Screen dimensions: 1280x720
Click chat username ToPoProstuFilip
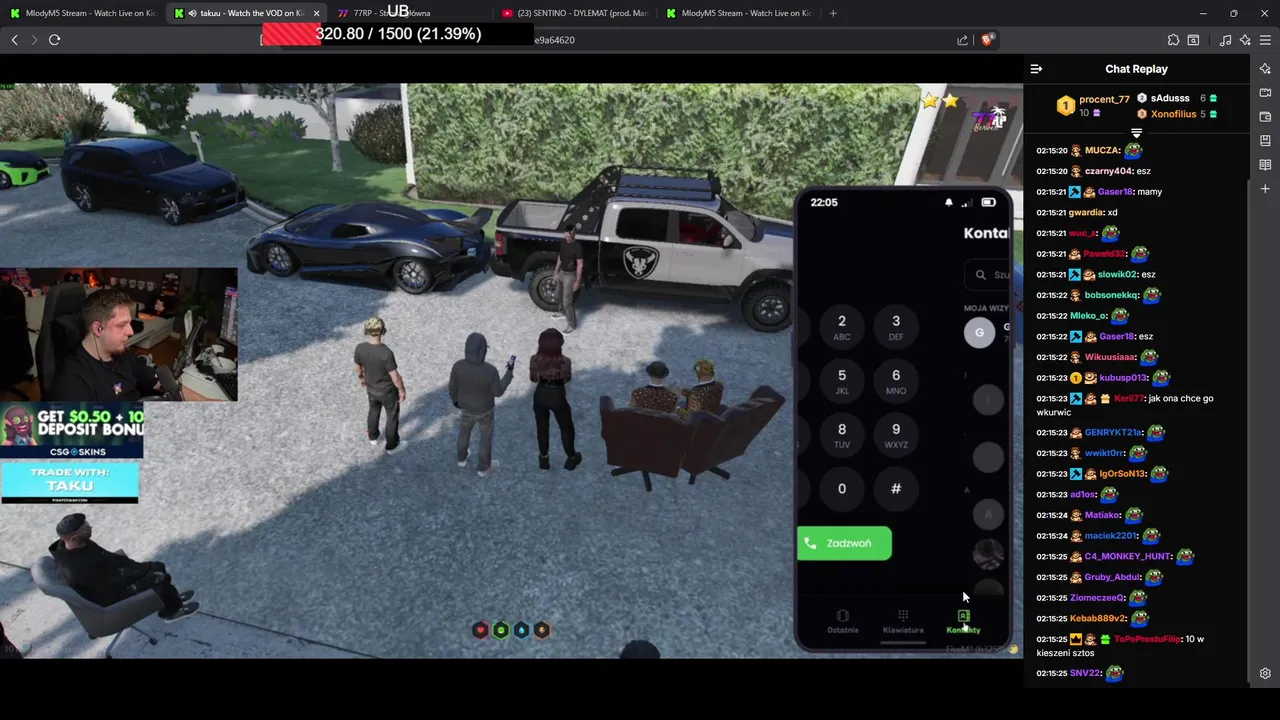click(x=1147, y=639)
